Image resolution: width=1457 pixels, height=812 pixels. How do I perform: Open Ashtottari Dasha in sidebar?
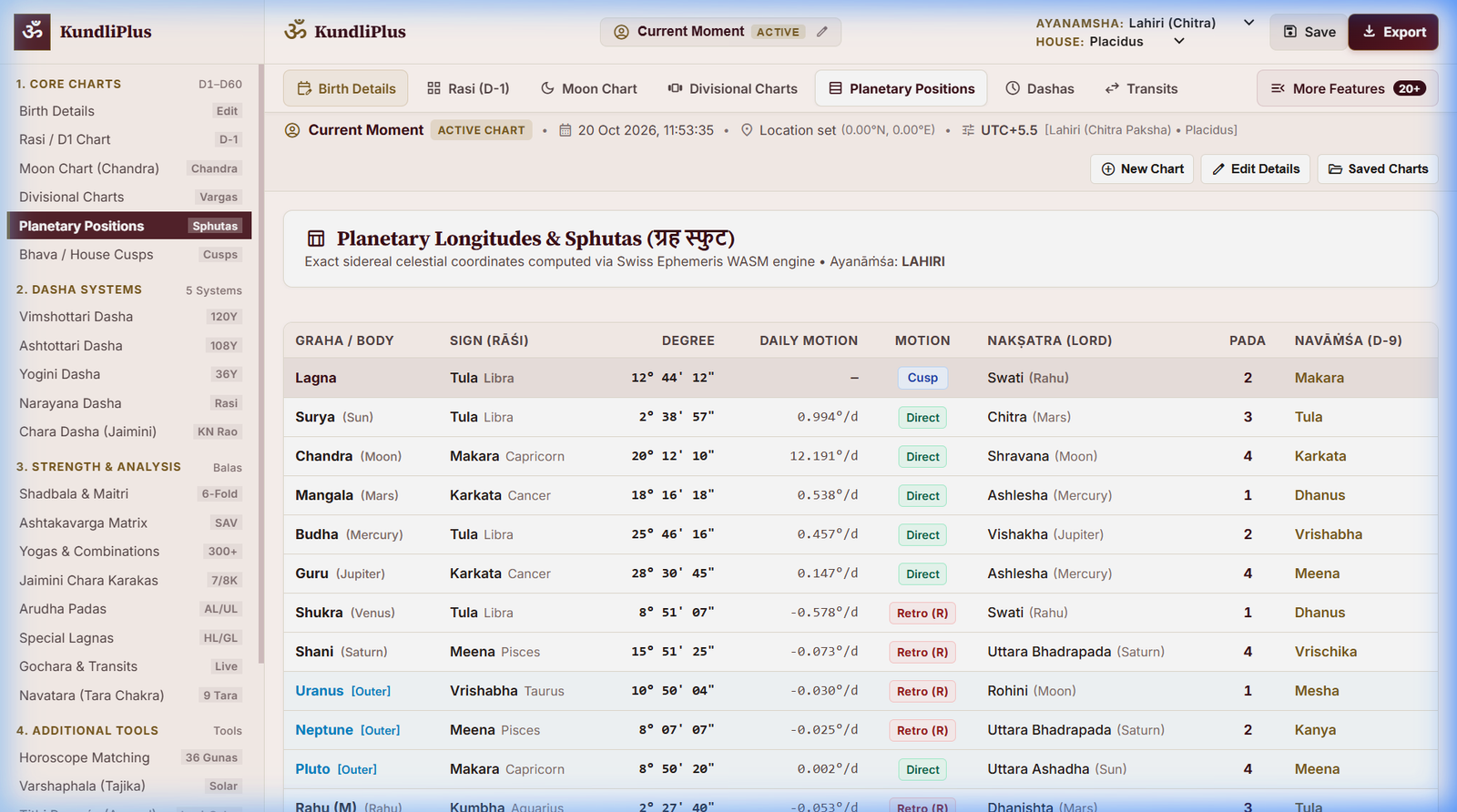click(129, 346)
